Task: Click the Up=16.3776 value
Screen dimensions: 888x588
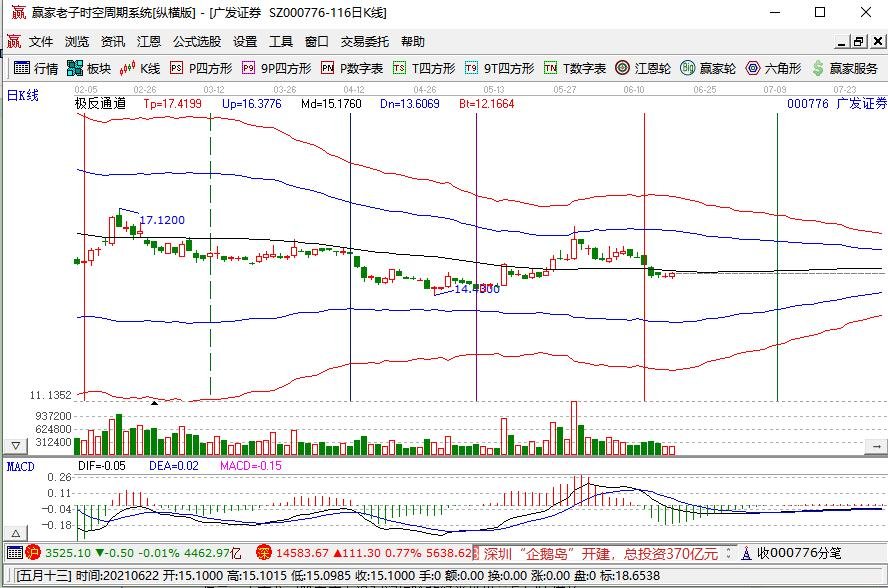Action: (x=251, y=104)
